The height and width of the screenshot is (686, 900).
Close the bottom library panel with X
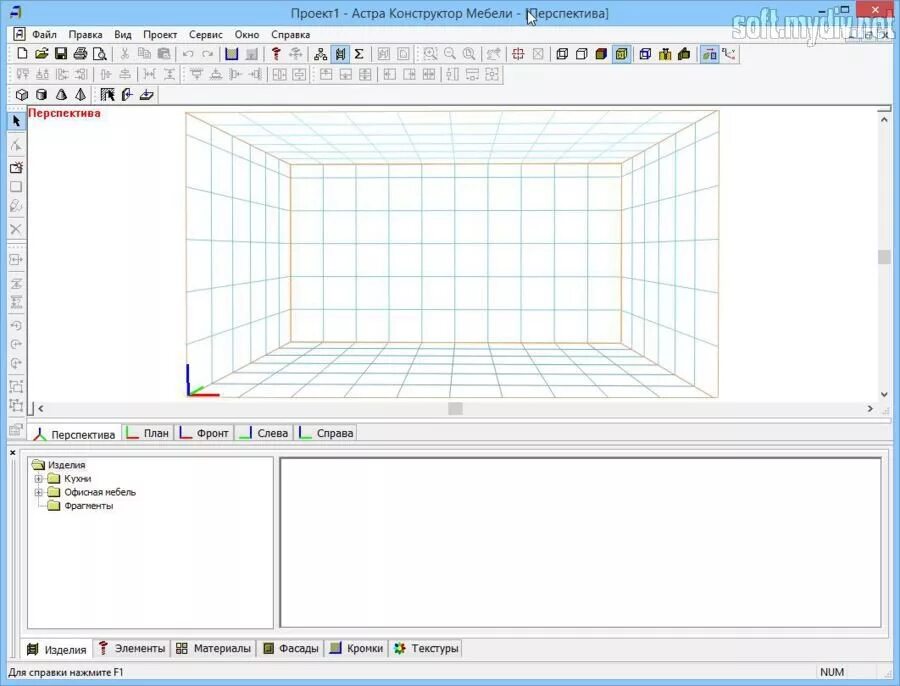click(x=13, y=452)
